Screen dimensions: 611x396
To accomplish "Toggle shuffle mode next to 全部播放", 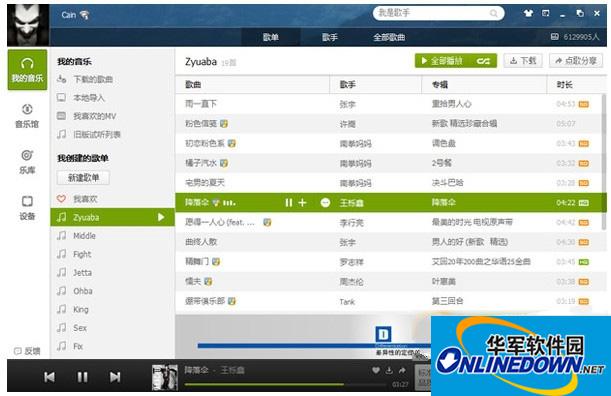I will [x=483, y=61].
